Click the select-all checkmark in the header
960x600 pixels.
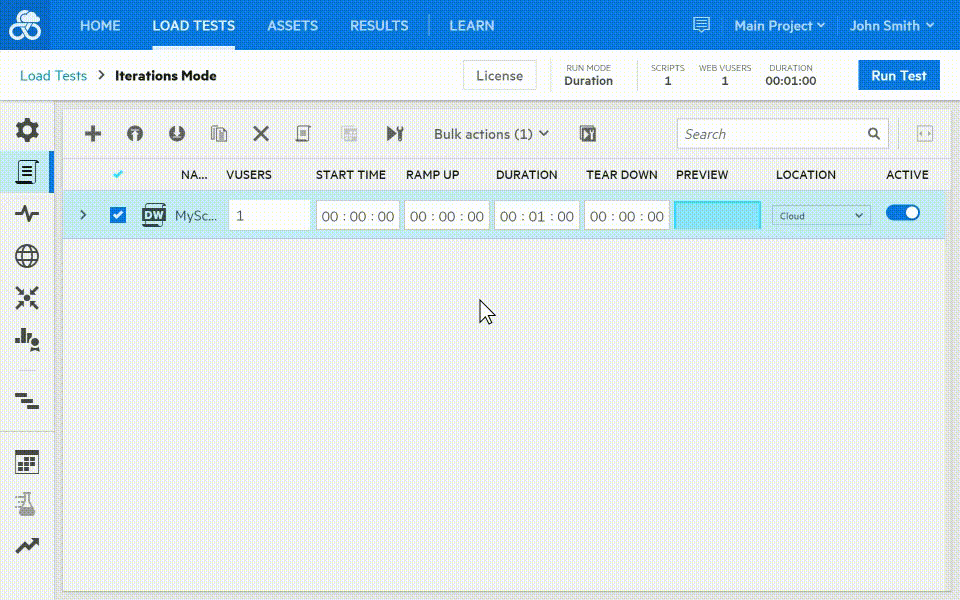pos(118,173)
